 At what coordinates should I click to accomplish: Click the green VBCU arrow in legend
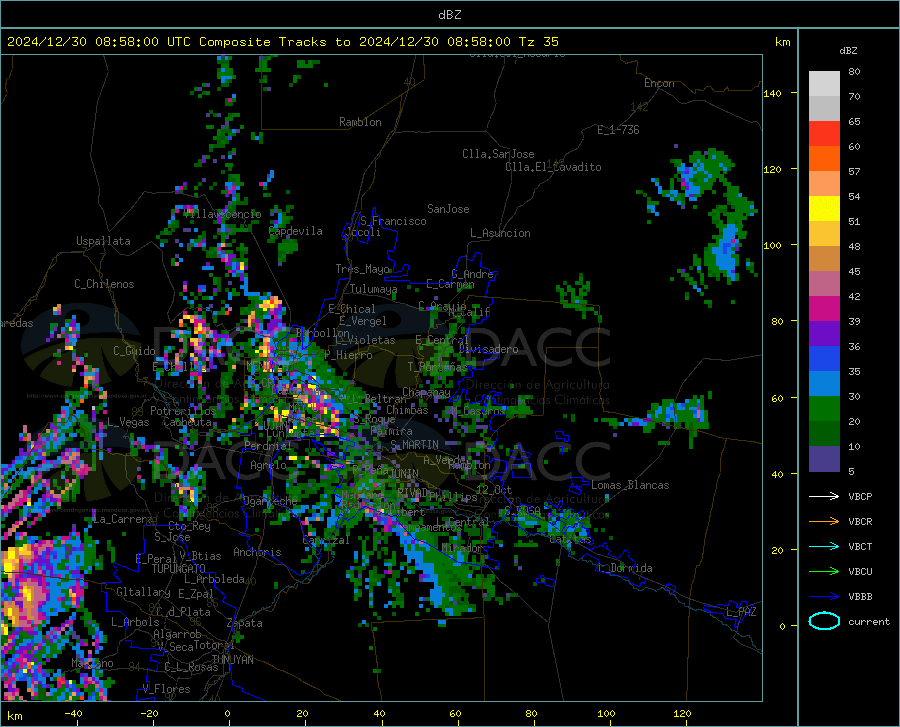coord(824,572)
